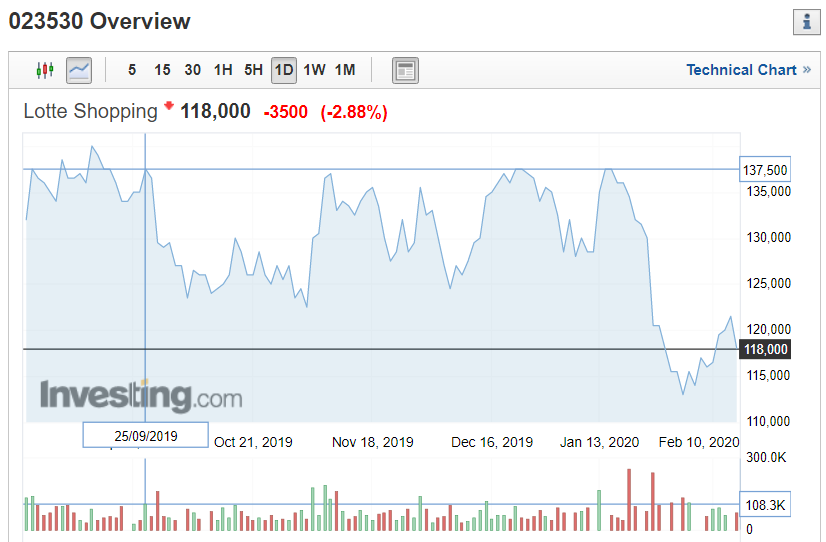Click the 120,000 price axis label
The image size is (826, 542).
pyautogui.click(x=769, y=329)
